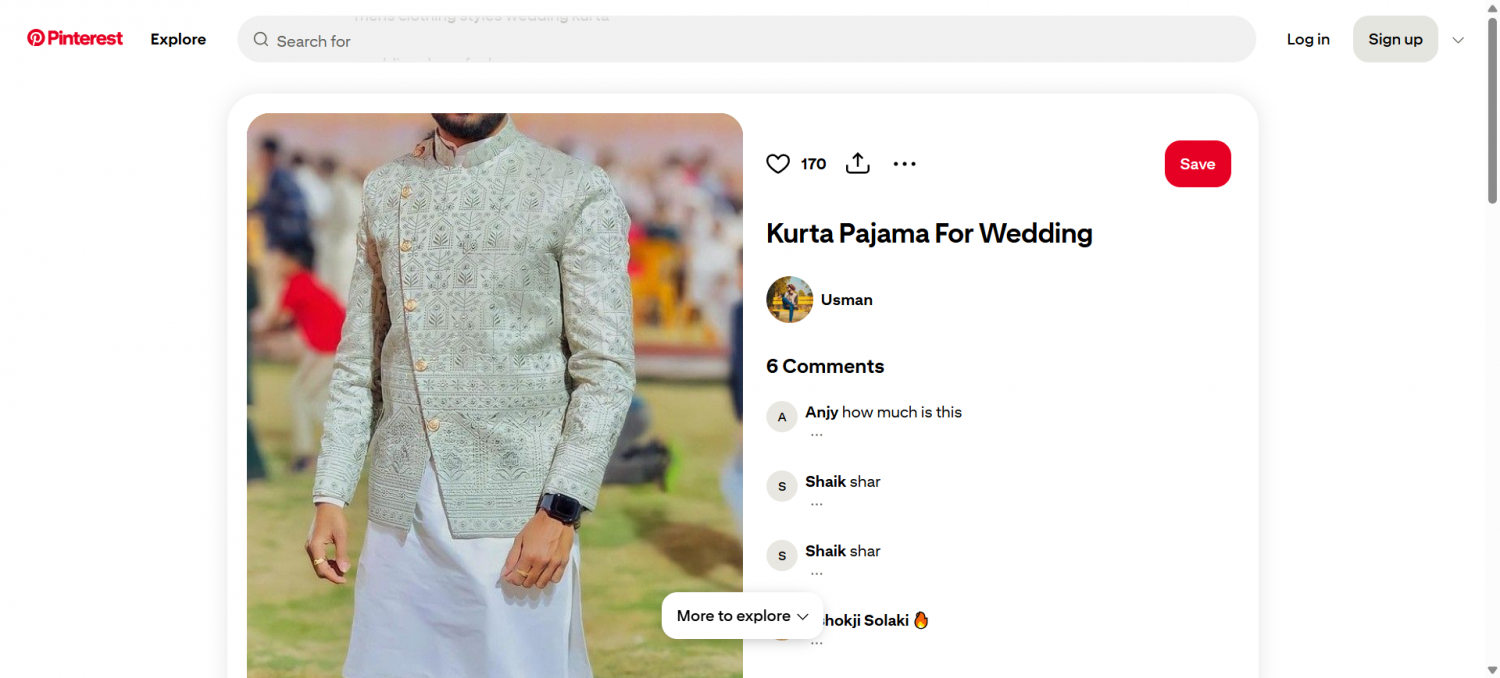Click the share upload icon
This screenshot has height=678, width=1500.
tap(858, 164)
